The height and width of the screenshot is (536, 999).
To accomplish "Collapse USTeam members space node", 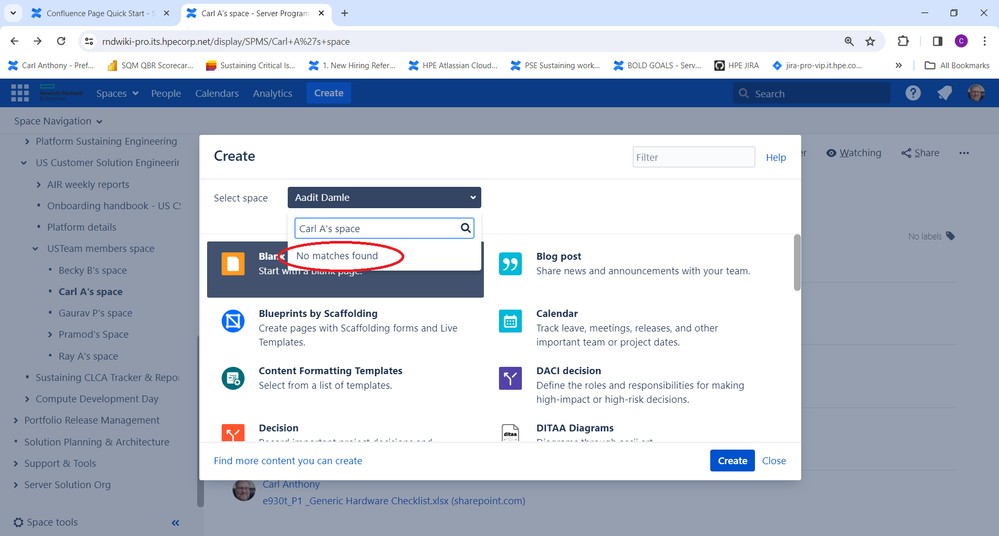I will tap(36, 249).
